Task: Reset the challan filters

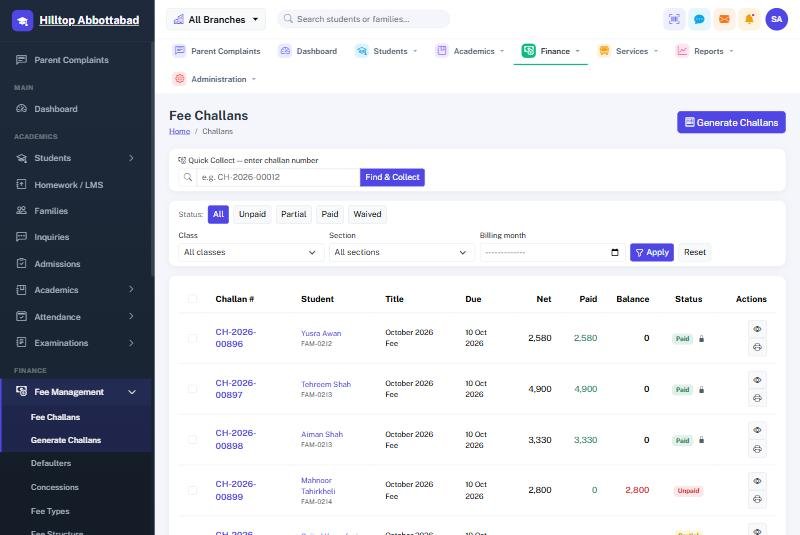Action: pyautogui.click(x=695, y=252)
